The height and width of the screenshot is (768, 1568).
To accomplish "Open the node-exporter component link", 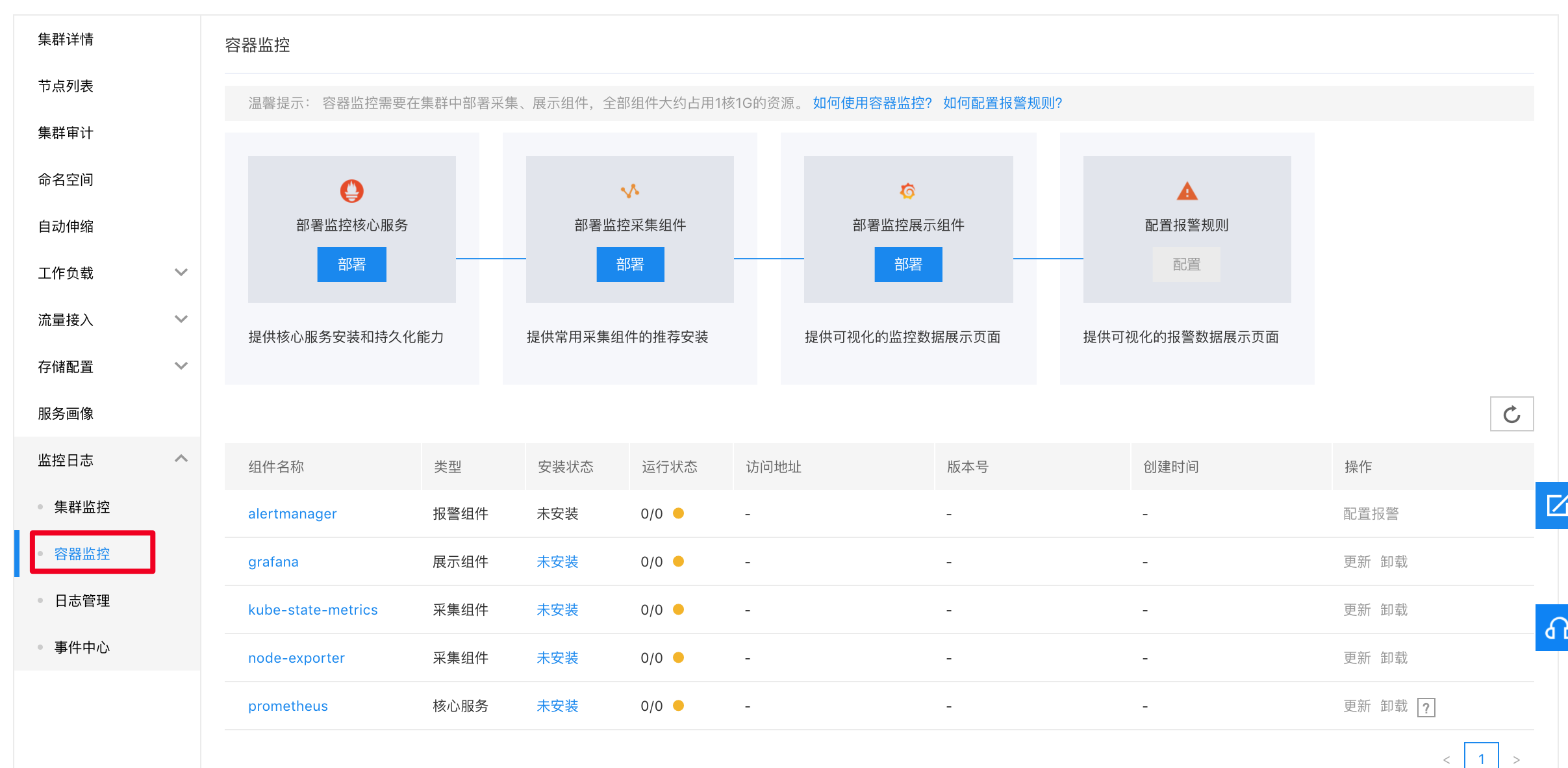I will 296,658.
